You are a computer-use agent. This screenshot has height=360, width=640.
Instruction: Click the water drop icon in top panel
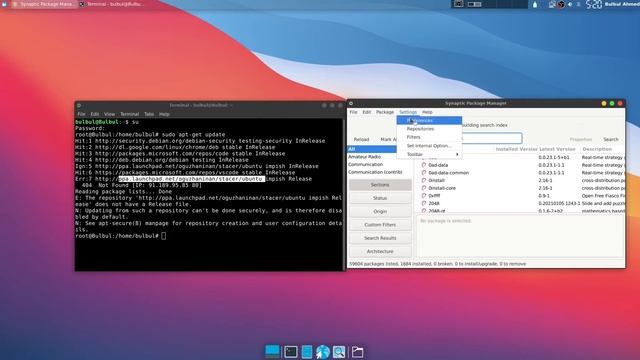535,4
